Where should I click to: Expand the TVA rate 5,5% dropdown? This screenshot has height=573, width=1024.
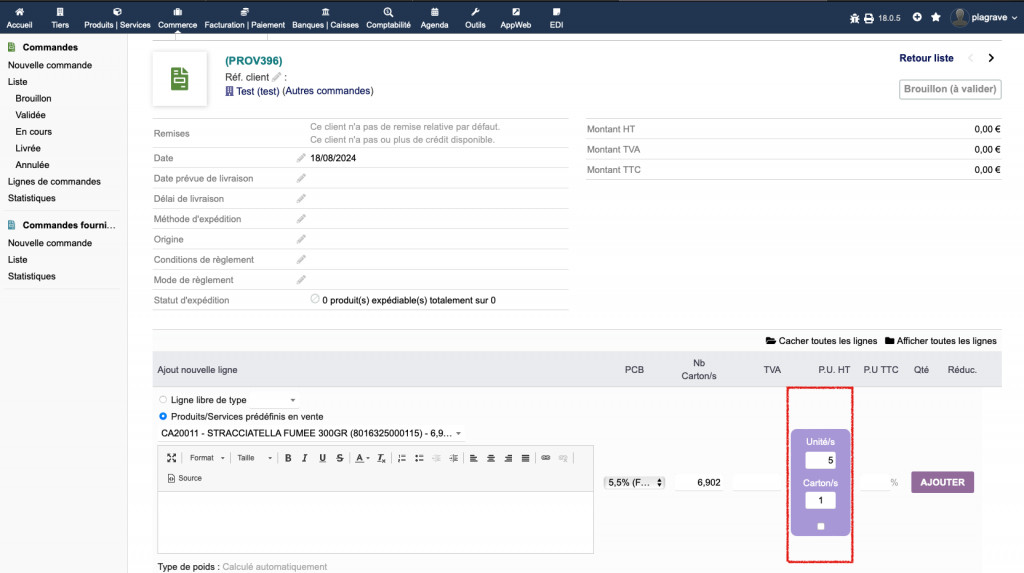pos(634,482)
